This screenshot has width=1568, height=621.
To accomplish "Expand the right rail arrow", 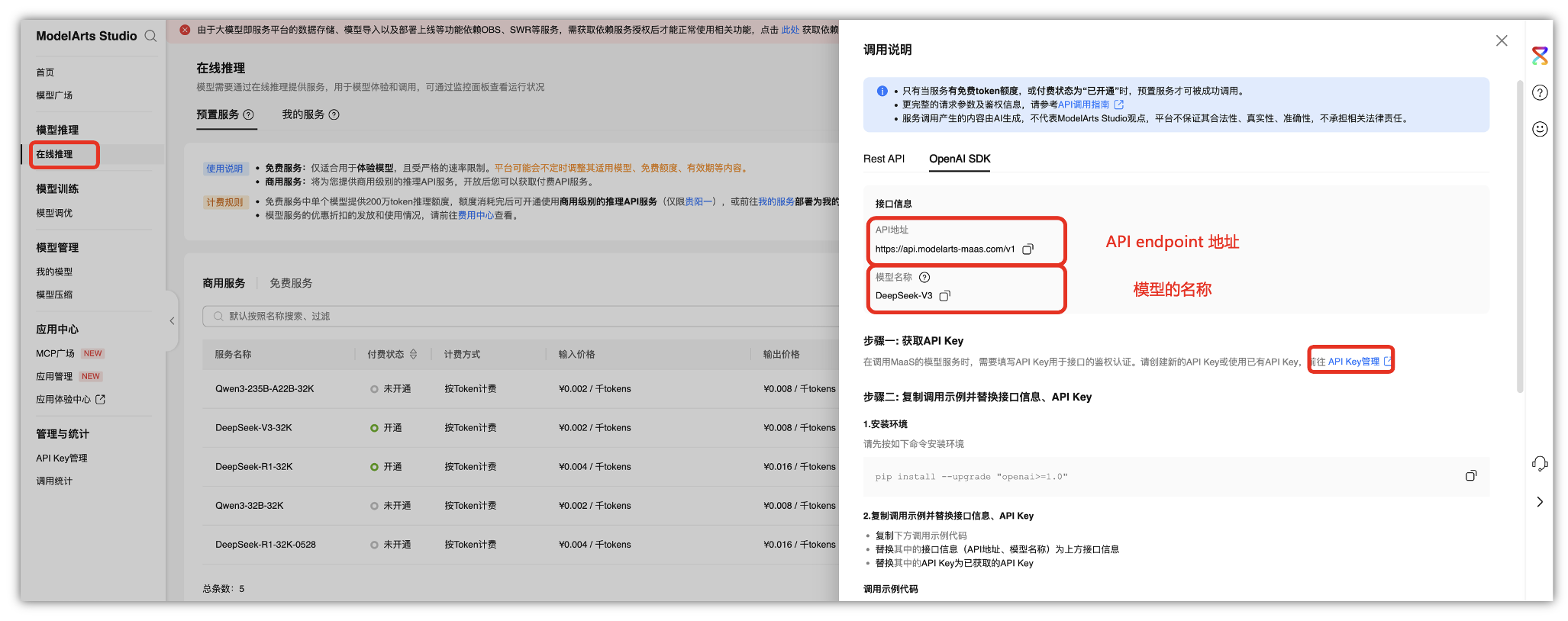I will [1540, 501].
